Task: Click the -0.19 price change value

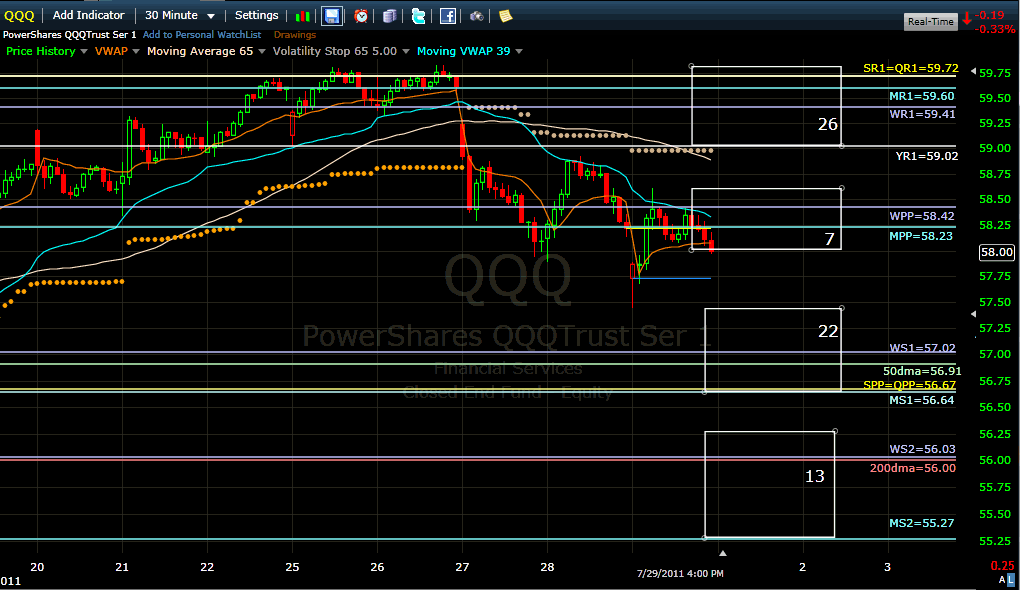Action: (x=990, y=15)
